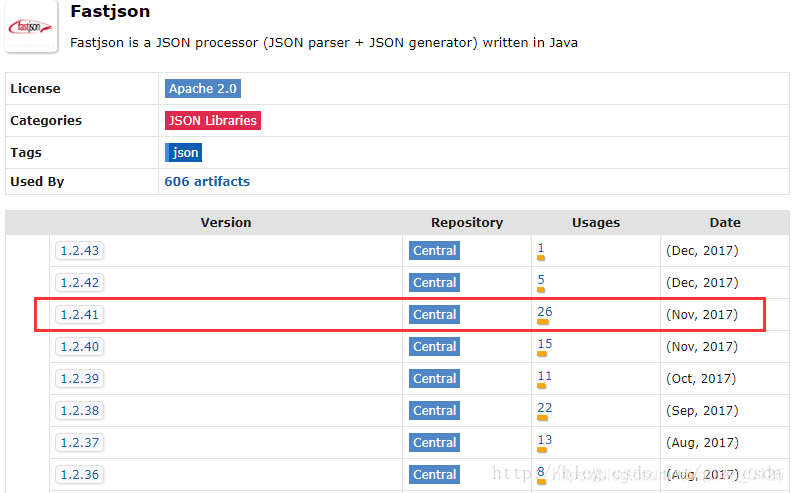793x493 pixels.
Task: Click the Fastjson page title
Action: 110,11
